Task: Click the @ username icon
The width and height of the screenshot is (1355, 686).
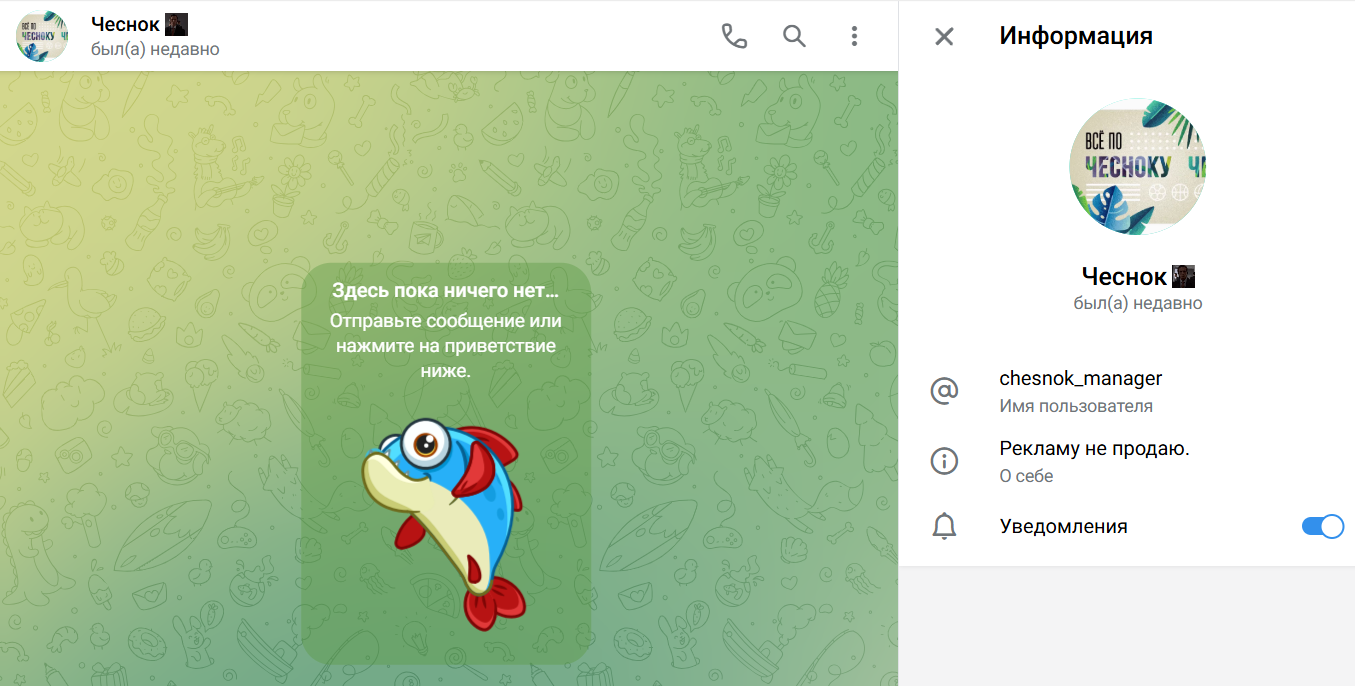Action: (944, 391)
